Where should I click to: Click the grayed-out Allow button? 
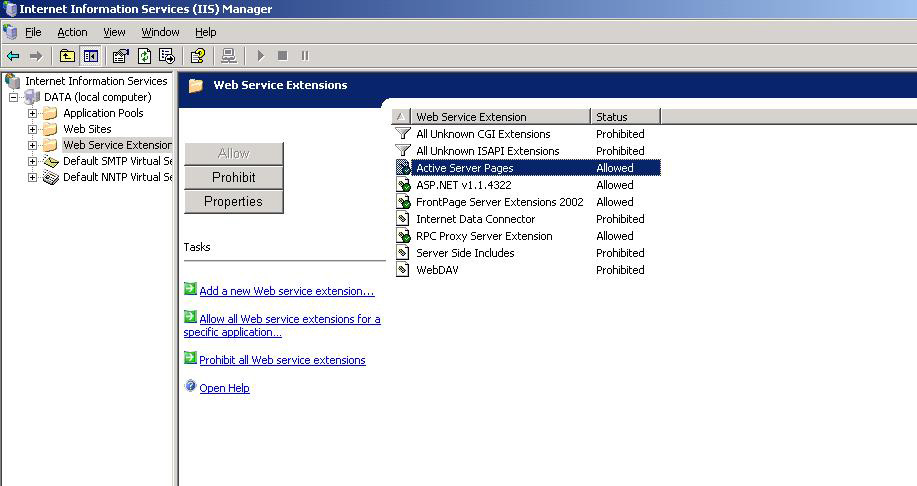click(x=233, y=153)
